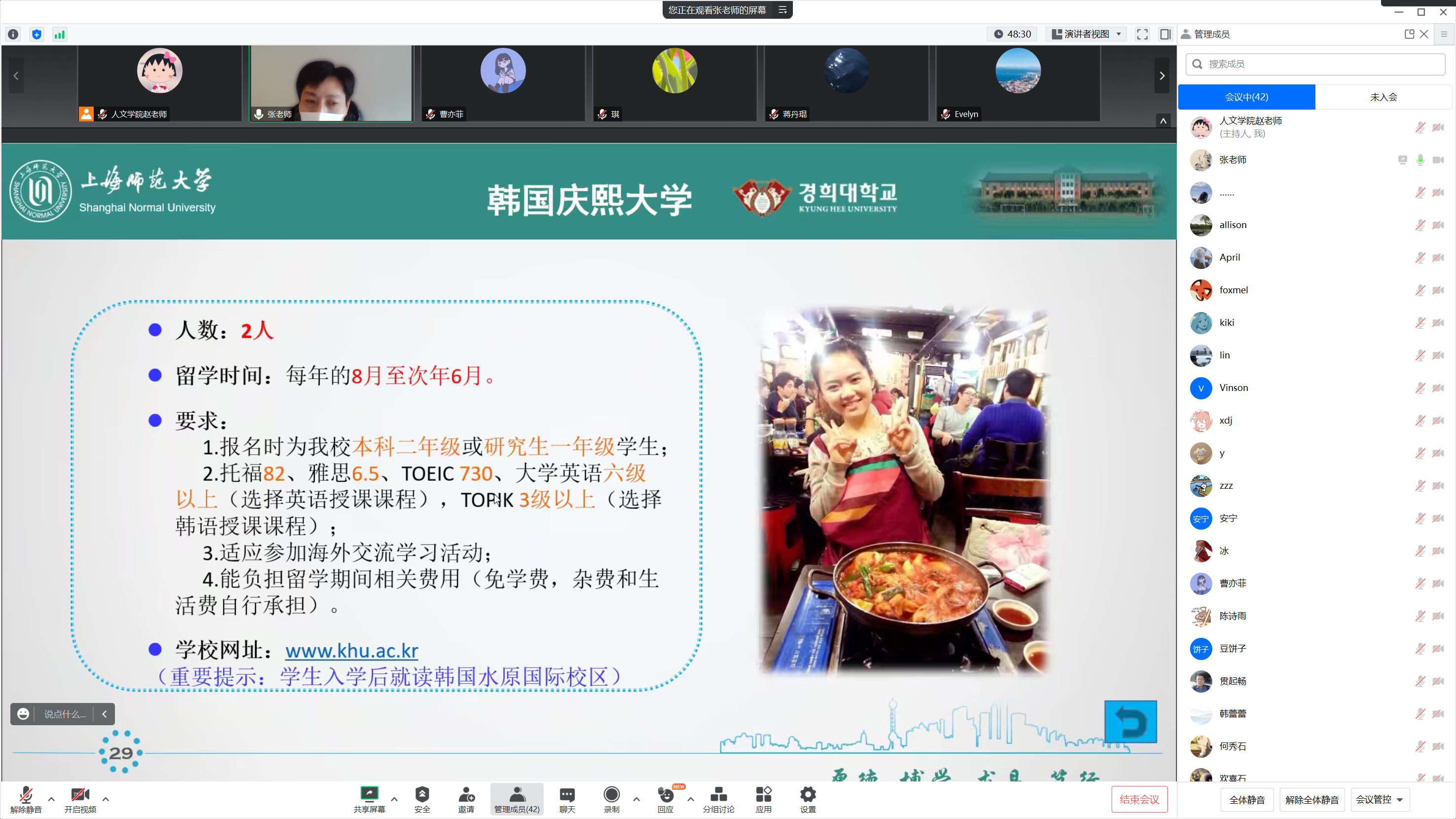Open the apps icon
Viewport: 1456px width, 819px height.
(763, 799)
